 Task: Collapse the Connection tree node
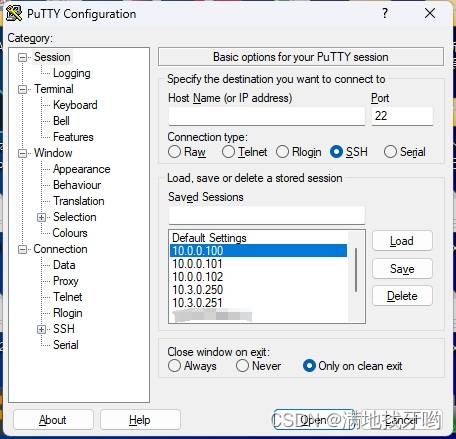[x=22, y=249]
